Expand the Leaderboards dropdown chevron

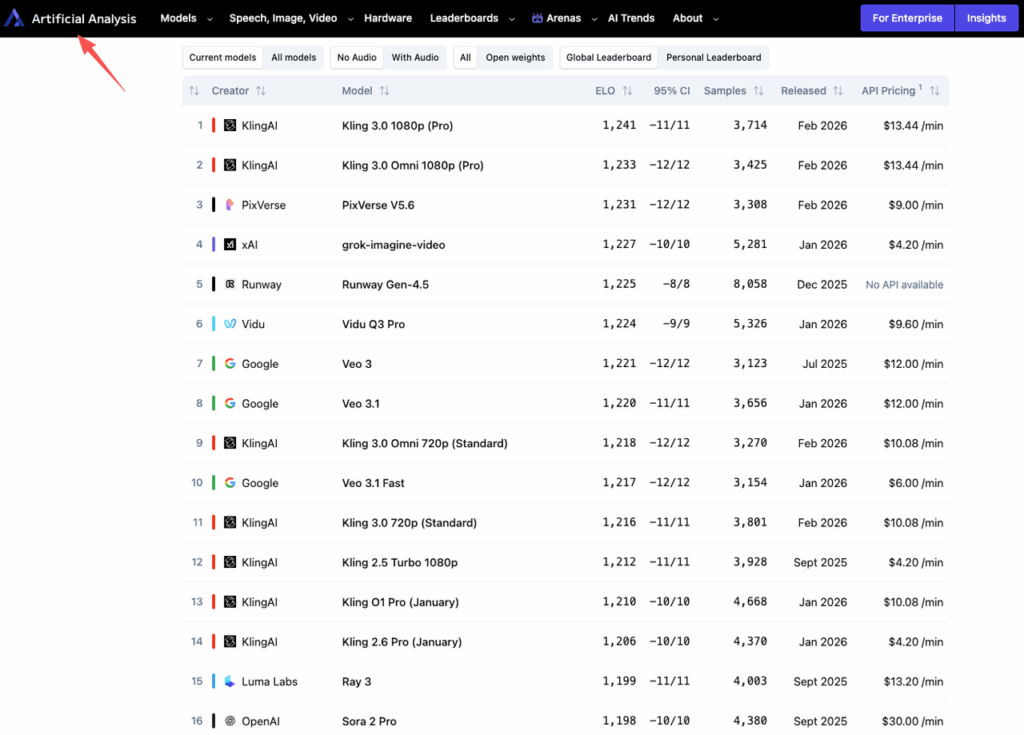click(512, 19)
